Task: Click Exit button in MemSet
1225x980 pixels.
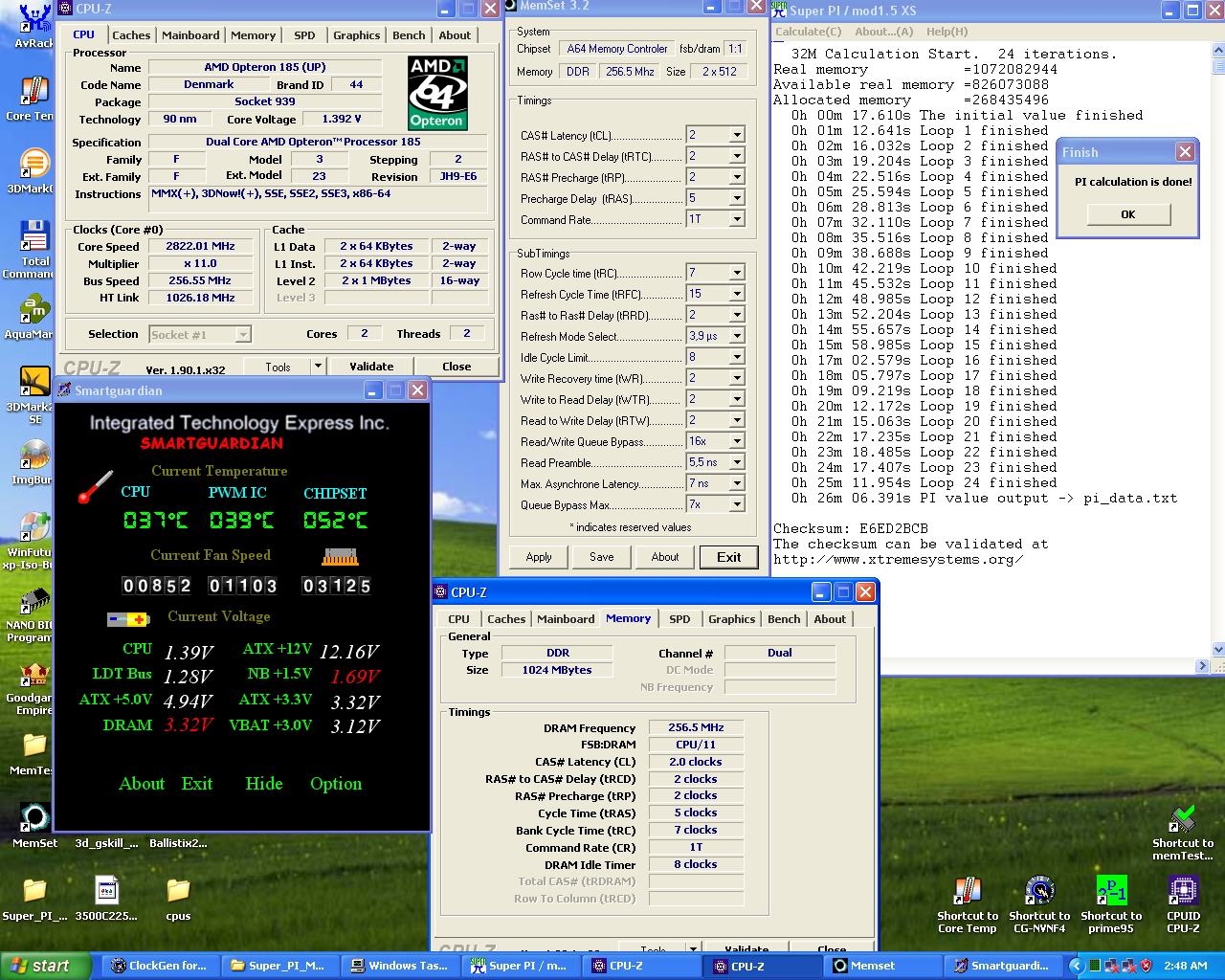Action: [729, 557]
